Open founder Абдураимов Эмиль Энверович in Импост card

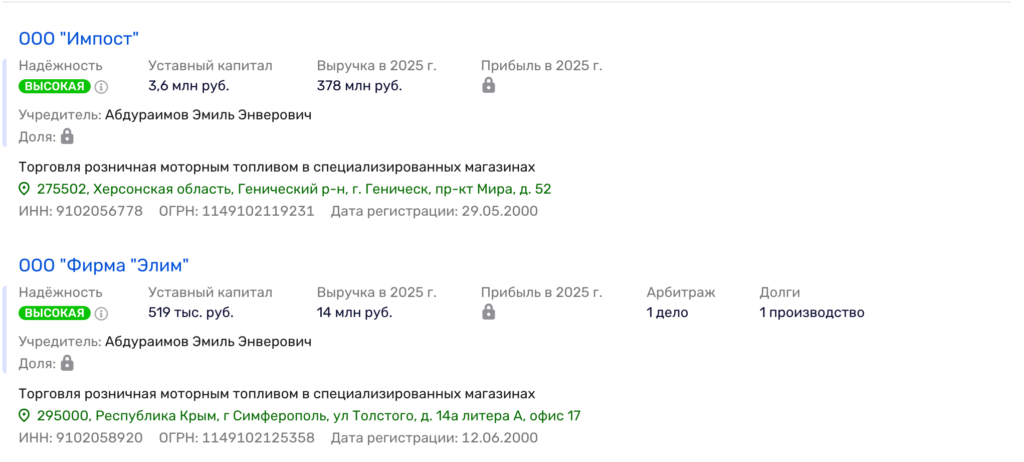pos(208,115)
